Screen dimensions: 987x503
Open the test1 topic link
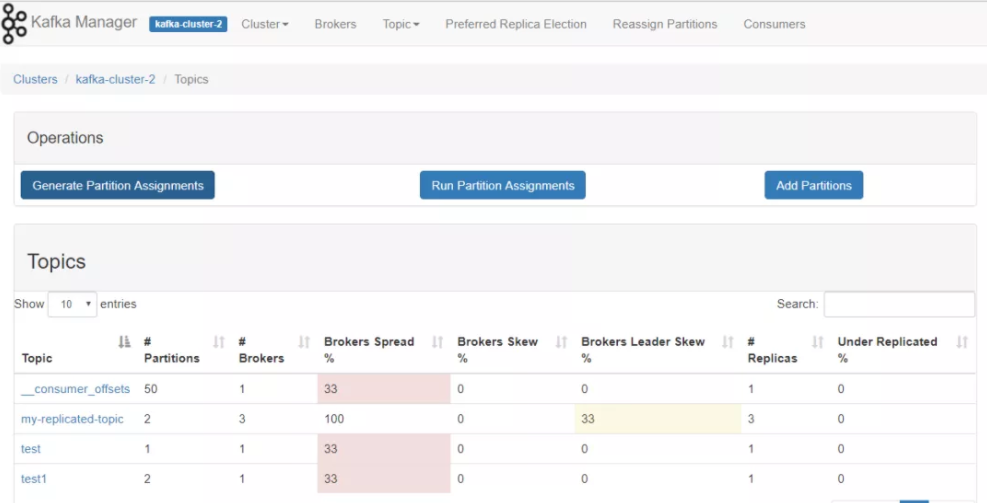click(34, 479)
